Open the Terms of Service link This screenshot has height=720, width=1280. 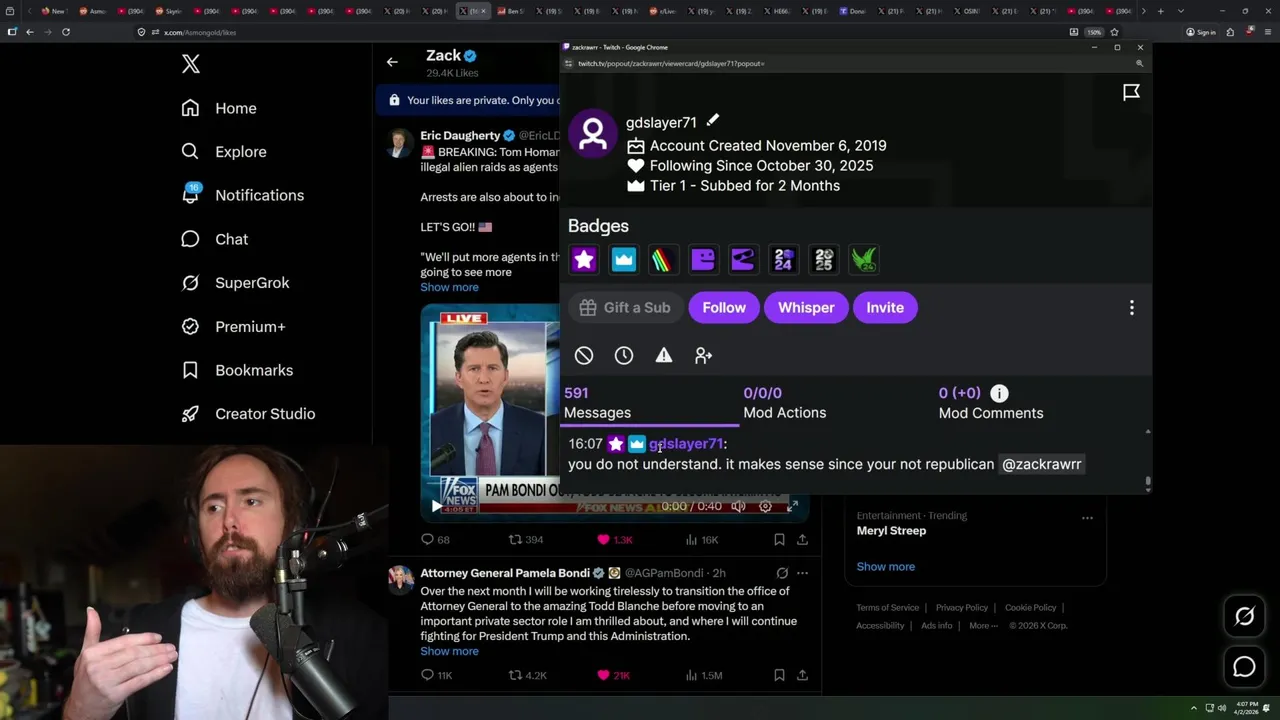click(x=887, y=608)
